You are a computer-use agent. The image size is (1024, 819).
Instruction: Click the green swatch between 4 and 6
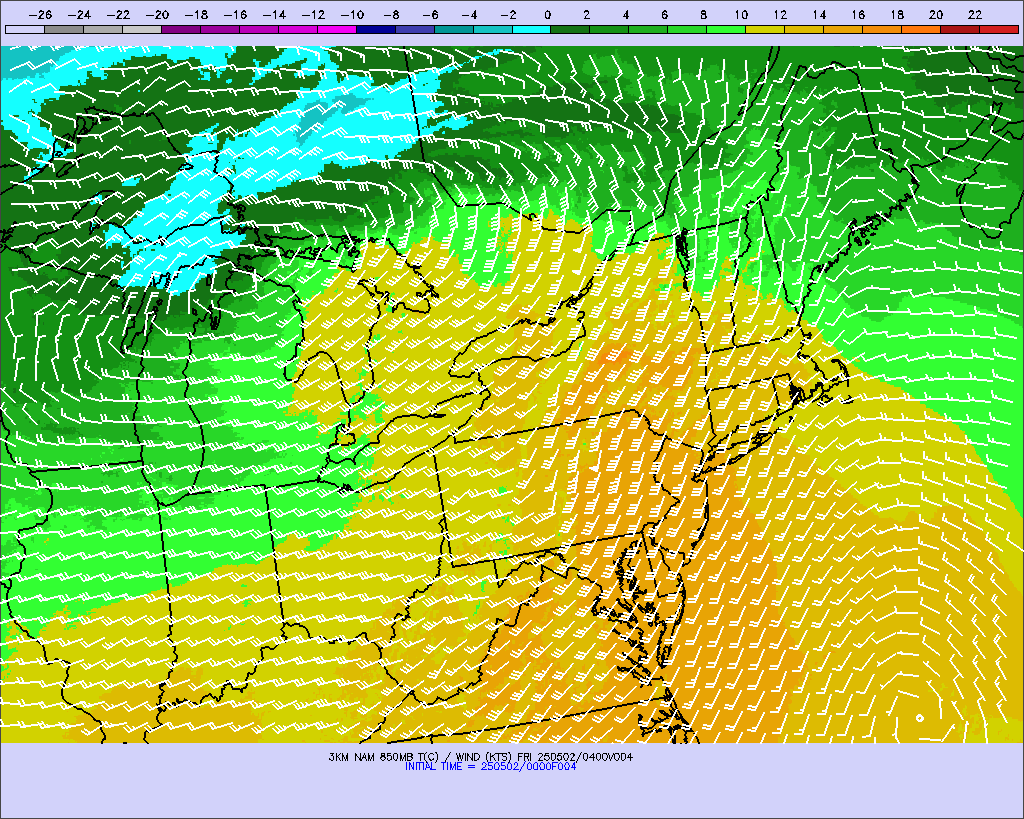[x=648, y=29]
